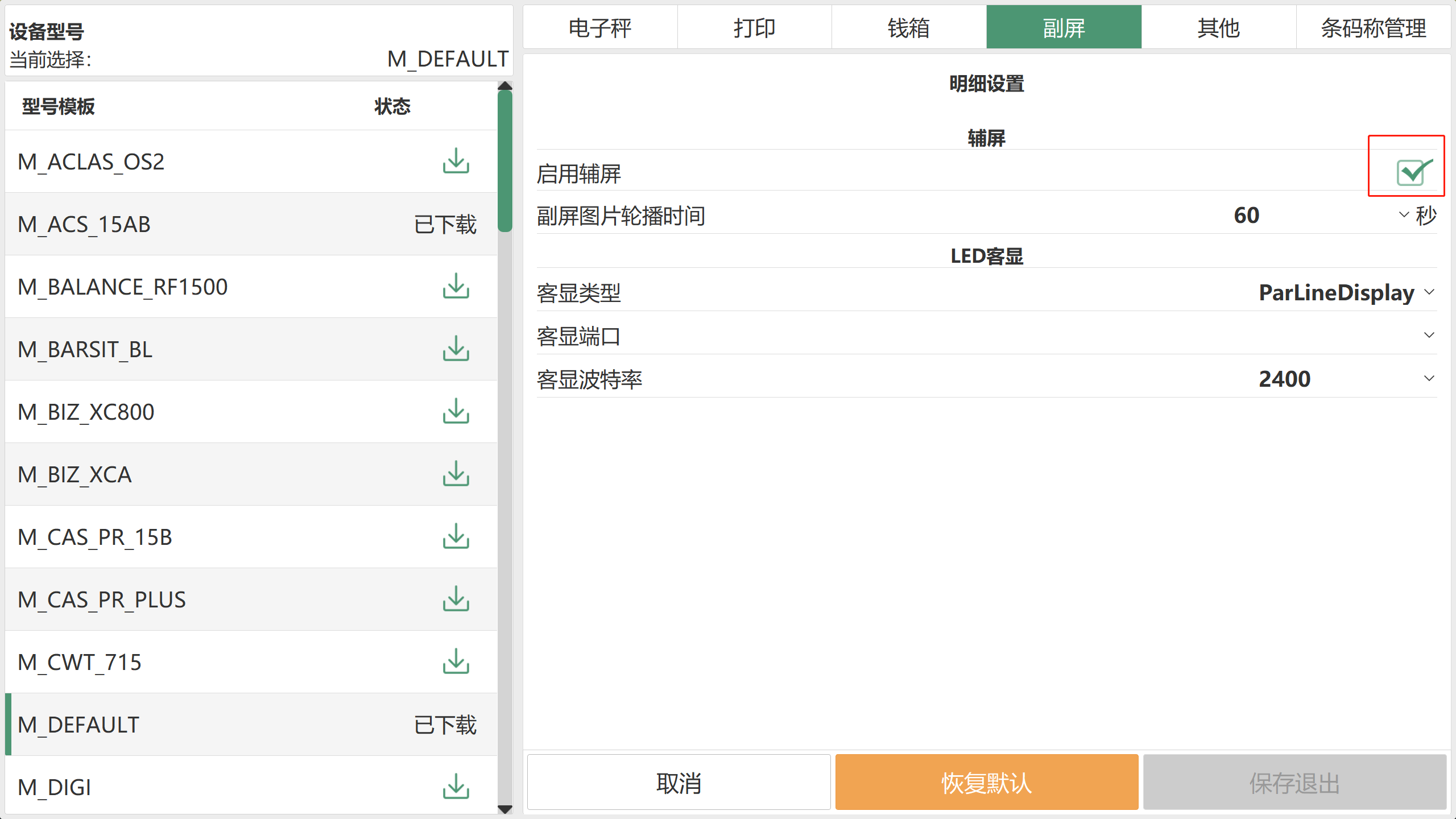The height and width of the screenshot is (819, 1456).
Task: Download the M_CAS_PR_PLUS template
Action: (456, 599)
